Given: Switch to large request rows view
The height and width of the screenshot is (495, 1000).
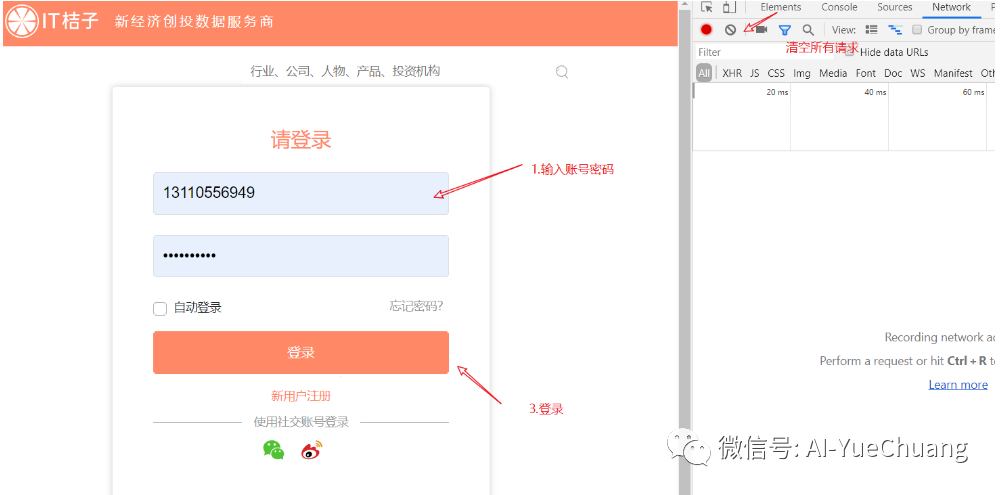Looking at the screenshot, I should pos(871,29).
